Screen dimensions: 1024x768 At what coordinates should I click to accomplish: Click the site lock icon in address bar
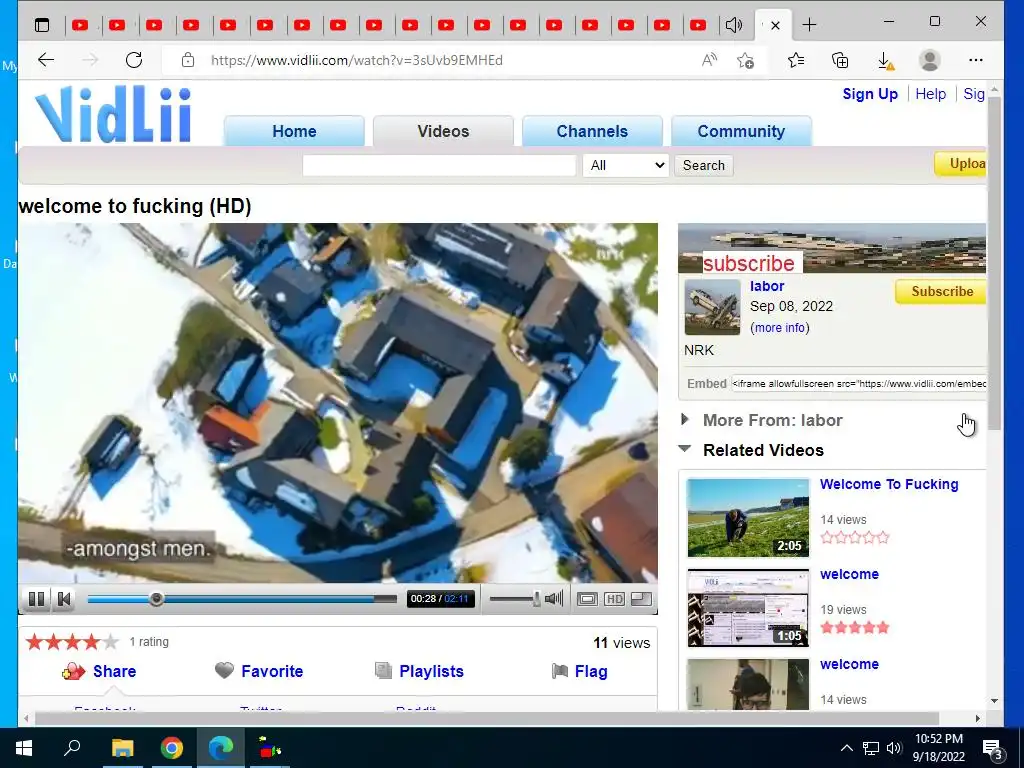click(x=188, y=60)
